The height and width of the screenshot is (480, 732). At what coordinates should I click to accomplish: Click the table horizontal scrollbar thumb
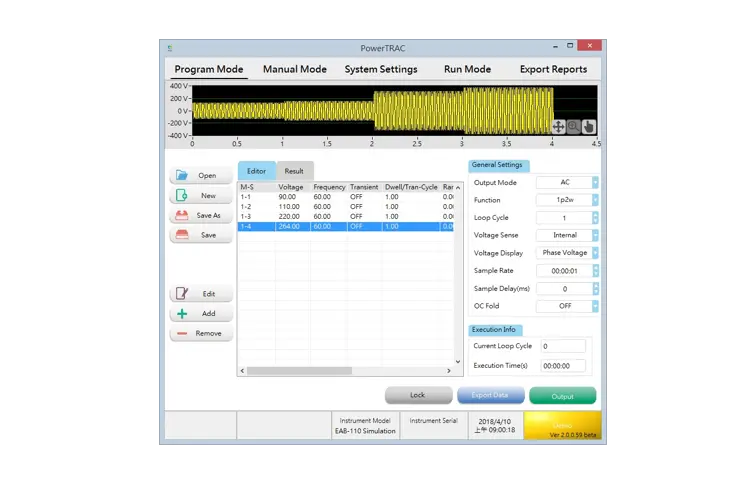299,371
